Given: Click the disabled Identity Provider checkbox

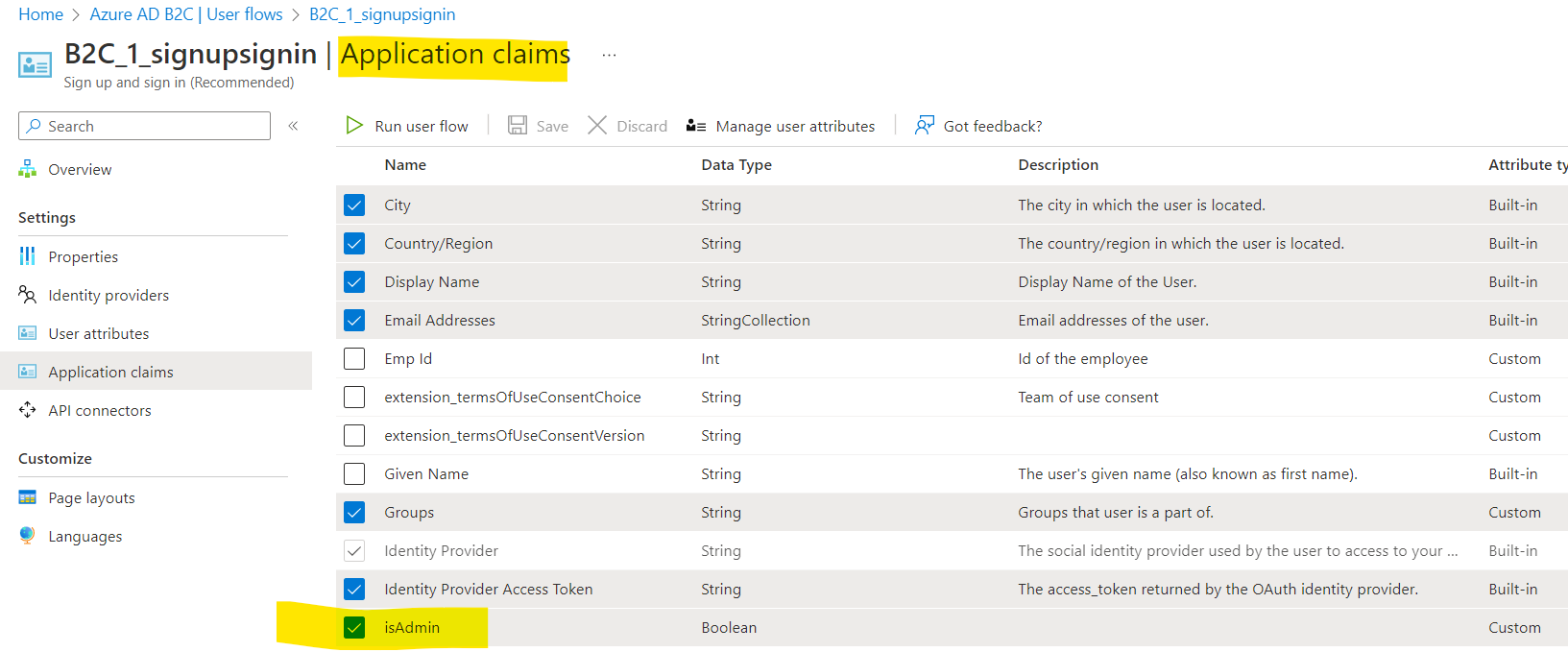Looking at the screenshot, I should [x=354, y=550].
